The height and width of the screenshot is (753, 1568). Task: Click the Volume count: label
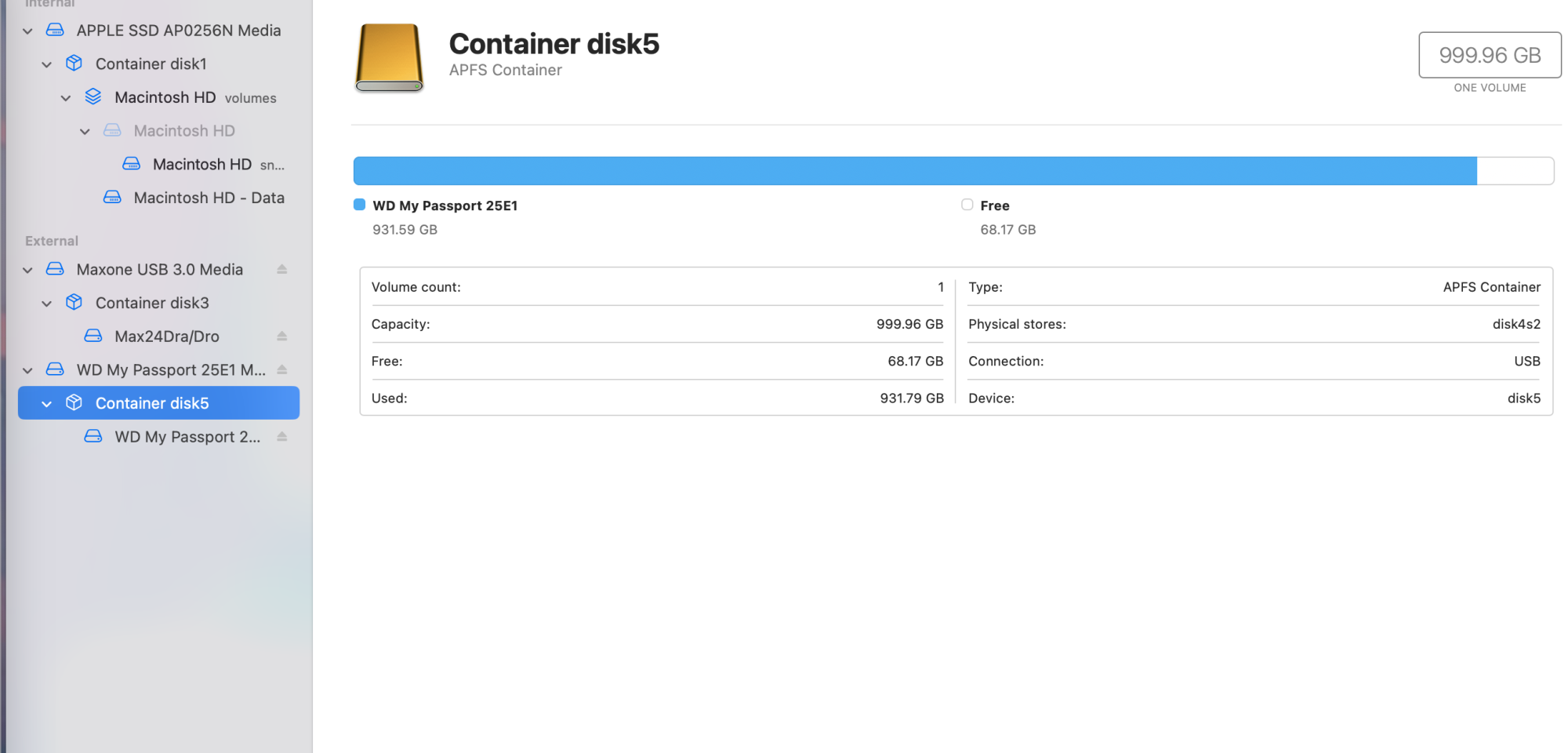pos(416,287)
